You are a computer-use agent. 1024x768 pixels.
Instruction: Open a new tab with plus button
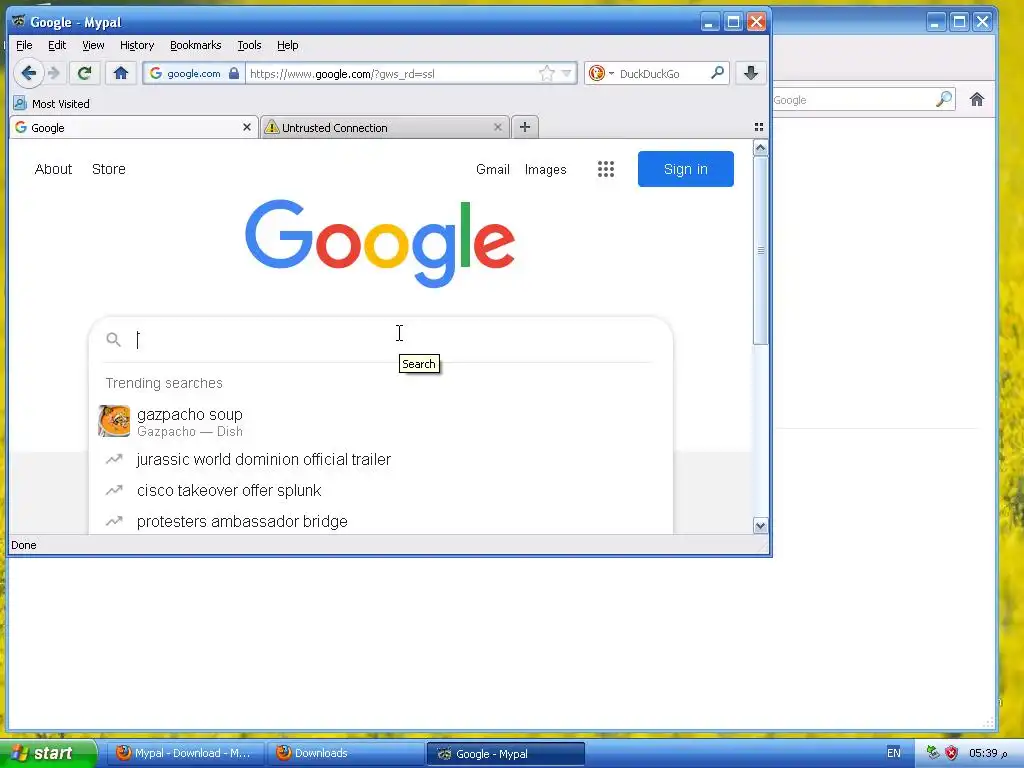(x=525, y=127)
